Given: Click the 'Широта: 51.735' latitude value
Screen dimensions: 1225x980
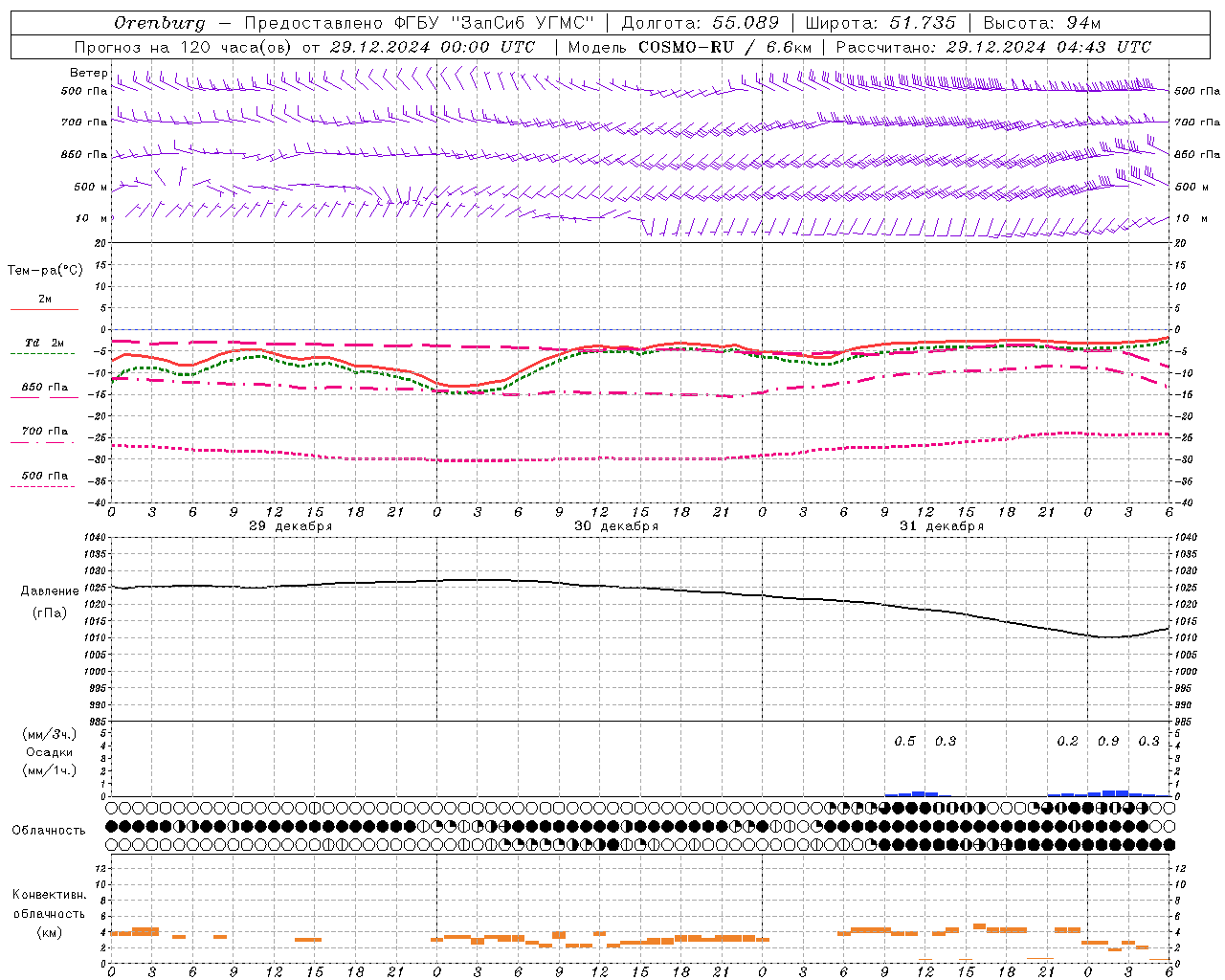Looking at the screenshot, I should 880,23.
